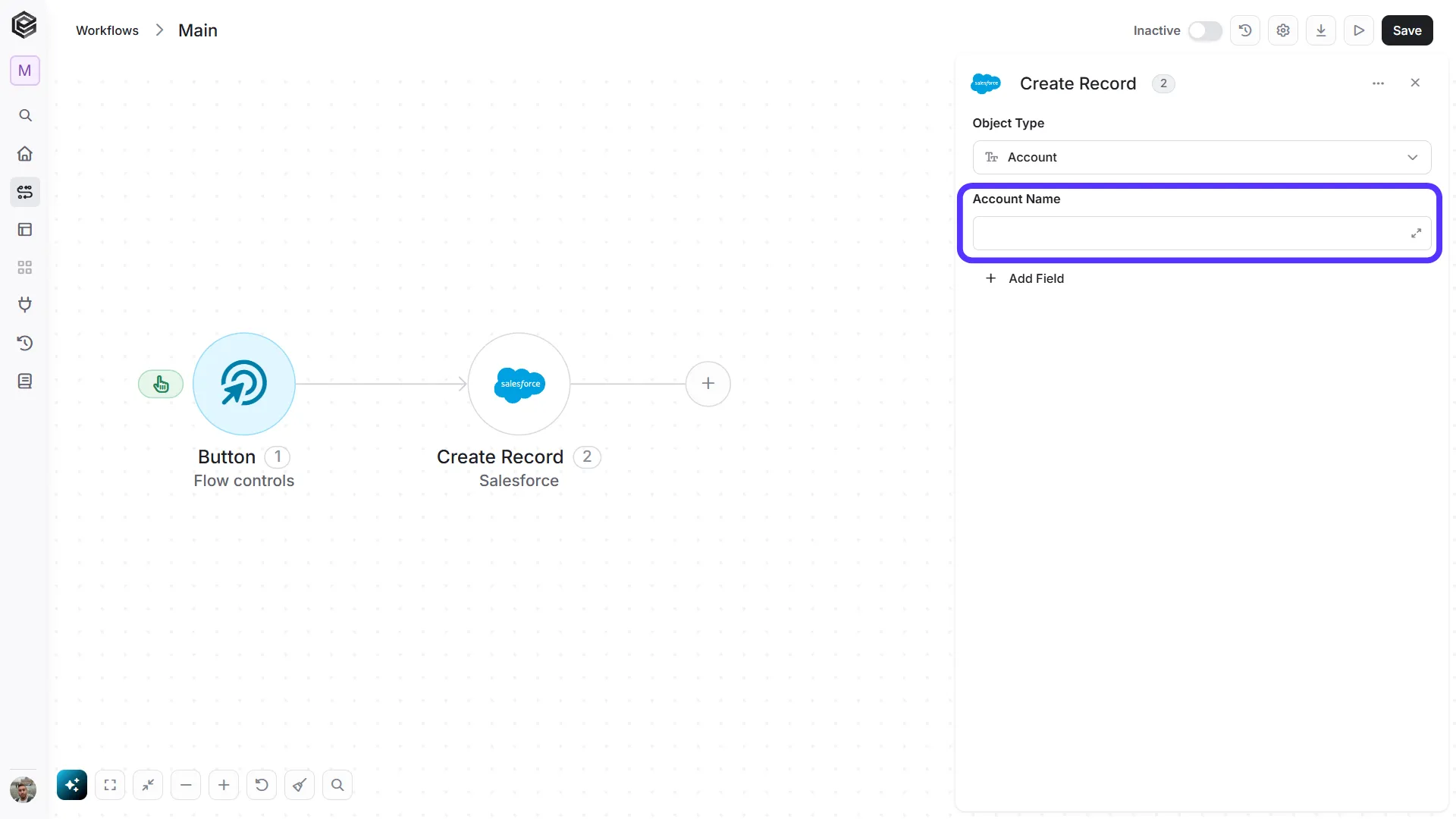The height and width of the screenshot is (819, 1456).
Task: Select the Salesforce Create Record node
Action: (519, 384)
